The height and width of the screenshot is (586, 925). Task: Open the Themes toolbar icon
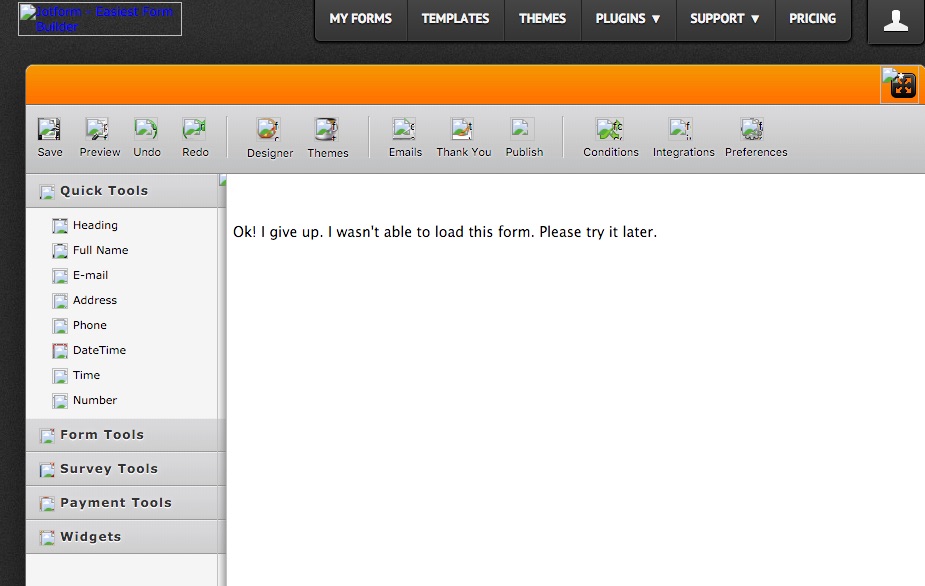327,138
